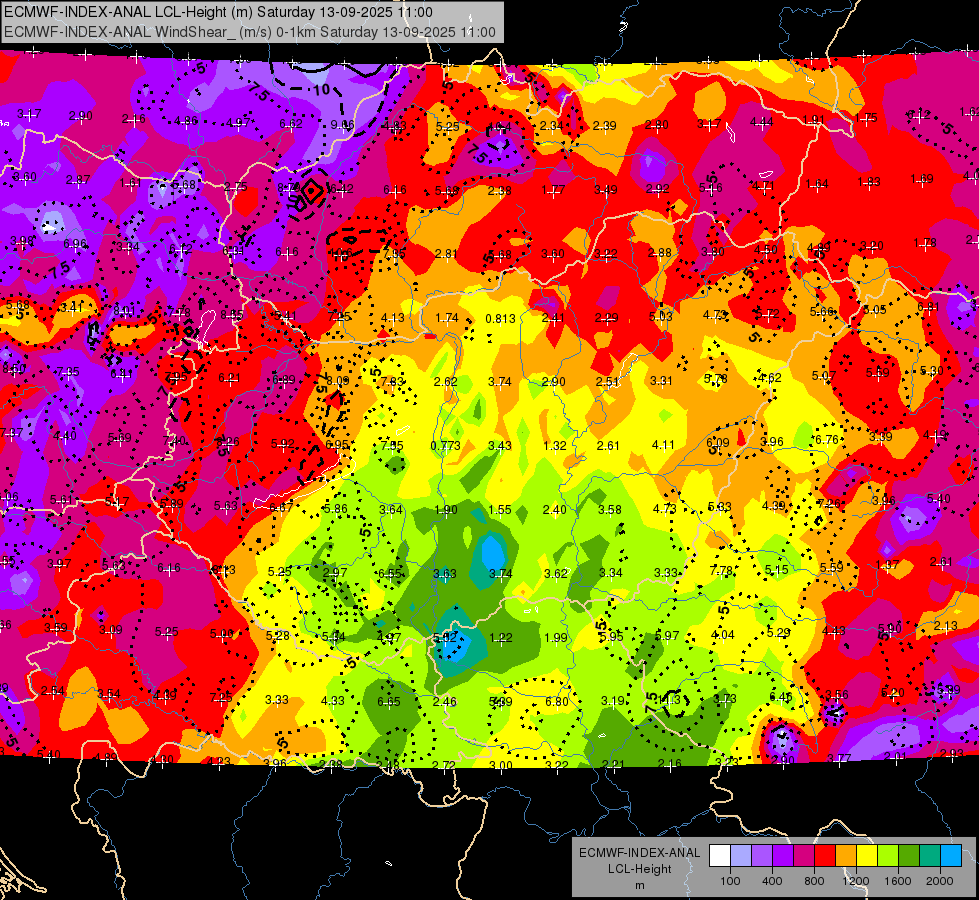The image size is (979, 900).
Task: Select the grid value 1.55
Action: pos(500,510)
